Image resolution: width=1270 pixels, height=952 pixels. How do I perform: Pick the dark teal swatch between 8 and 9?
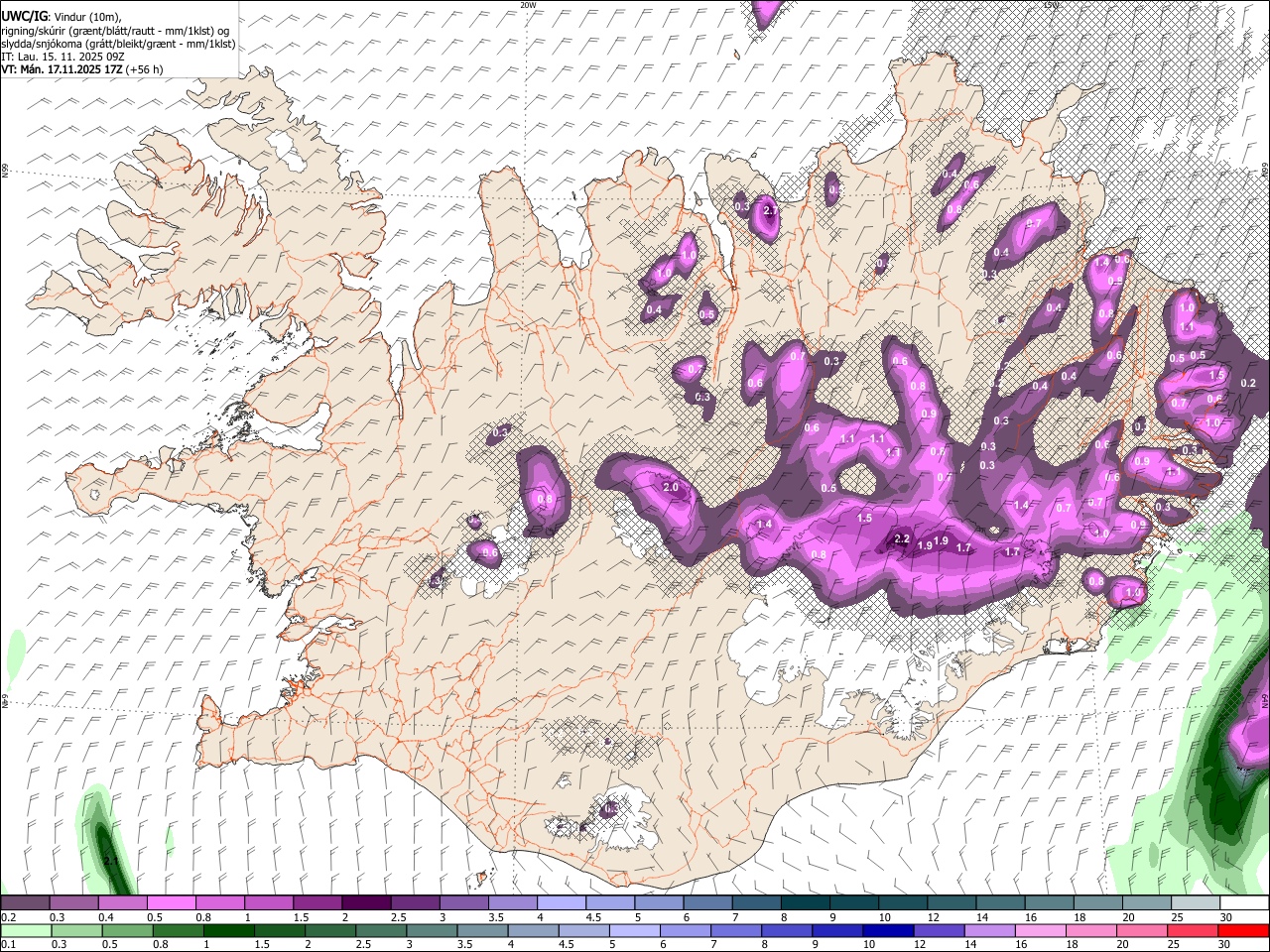tap(805, 903)
